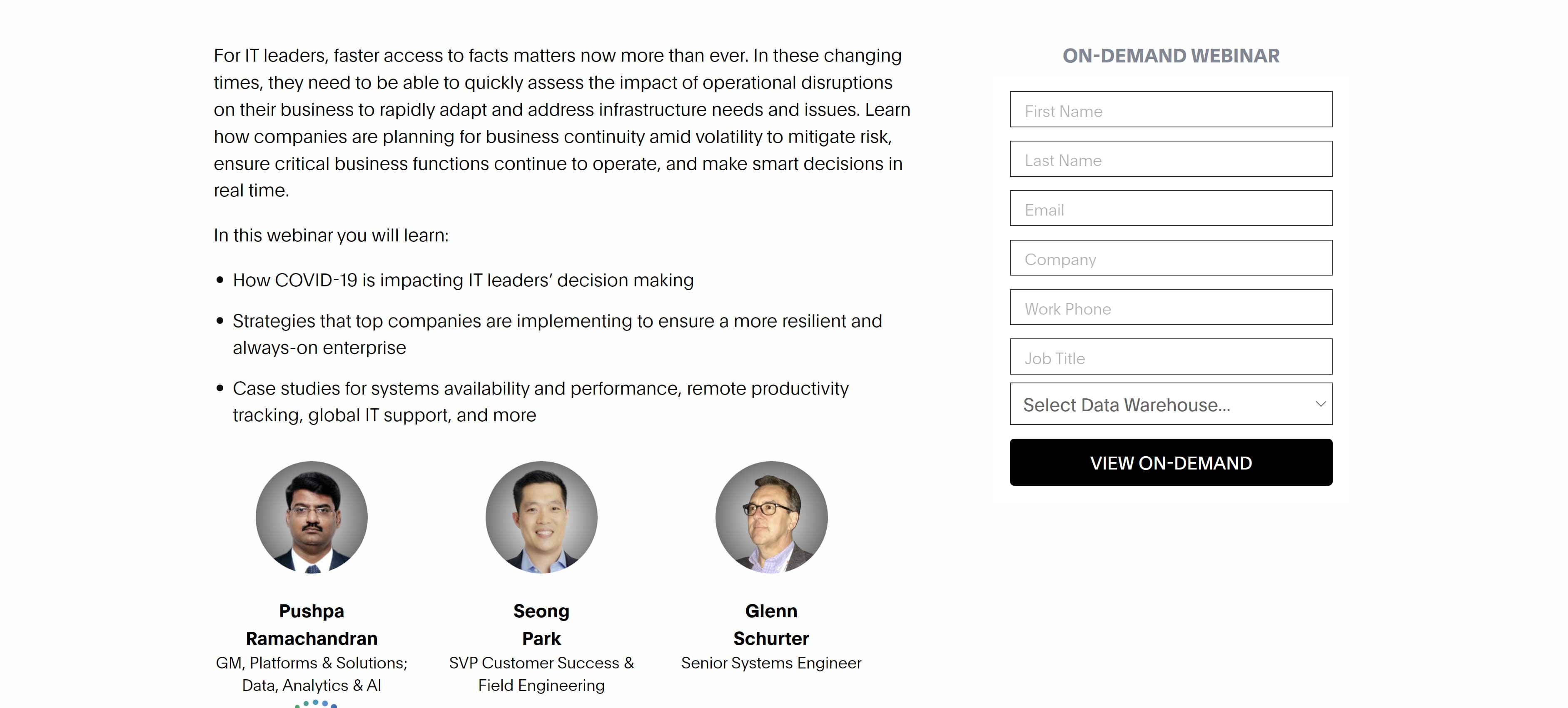
Task: Click Glenn Schurter's profile picture
Action: pos(770,517)
